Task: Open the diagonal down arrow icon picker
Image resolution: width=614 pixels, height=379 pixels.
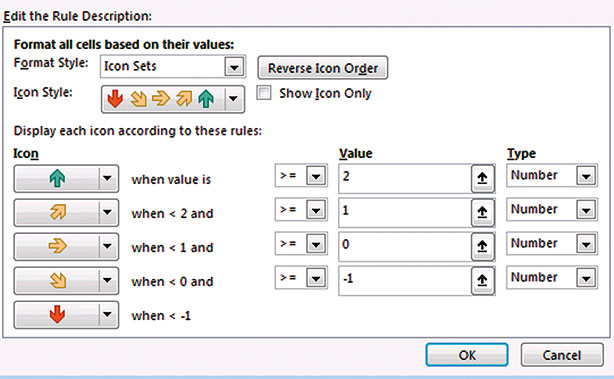Action: pos(66,281)
